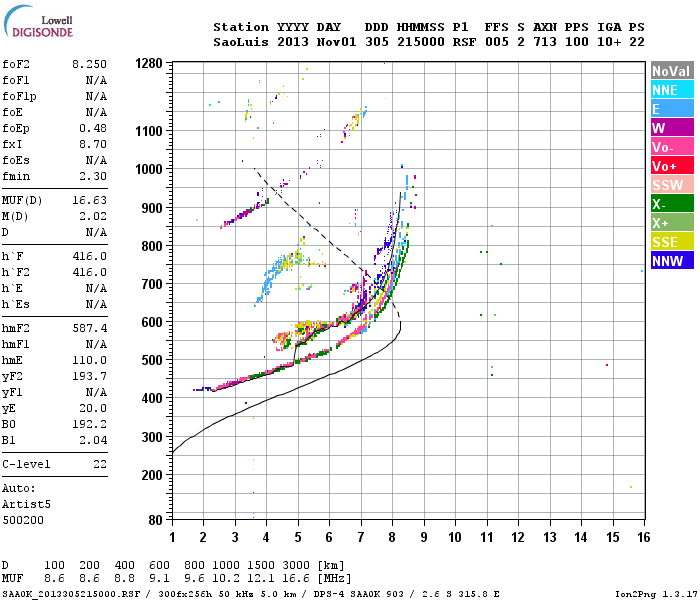Click the 80 km height axis label
The image size is (700, 600).
click(x=155, y=520)
